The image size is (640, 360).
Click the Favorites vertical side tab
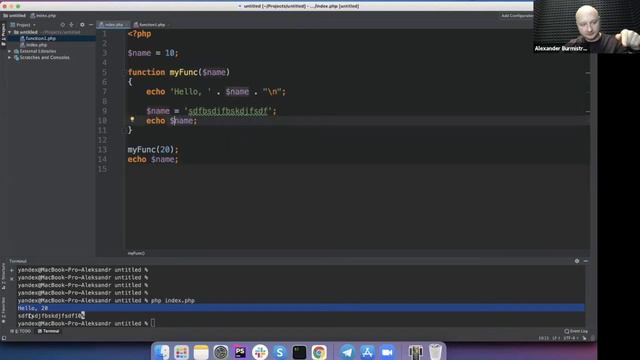coord(4,309)
